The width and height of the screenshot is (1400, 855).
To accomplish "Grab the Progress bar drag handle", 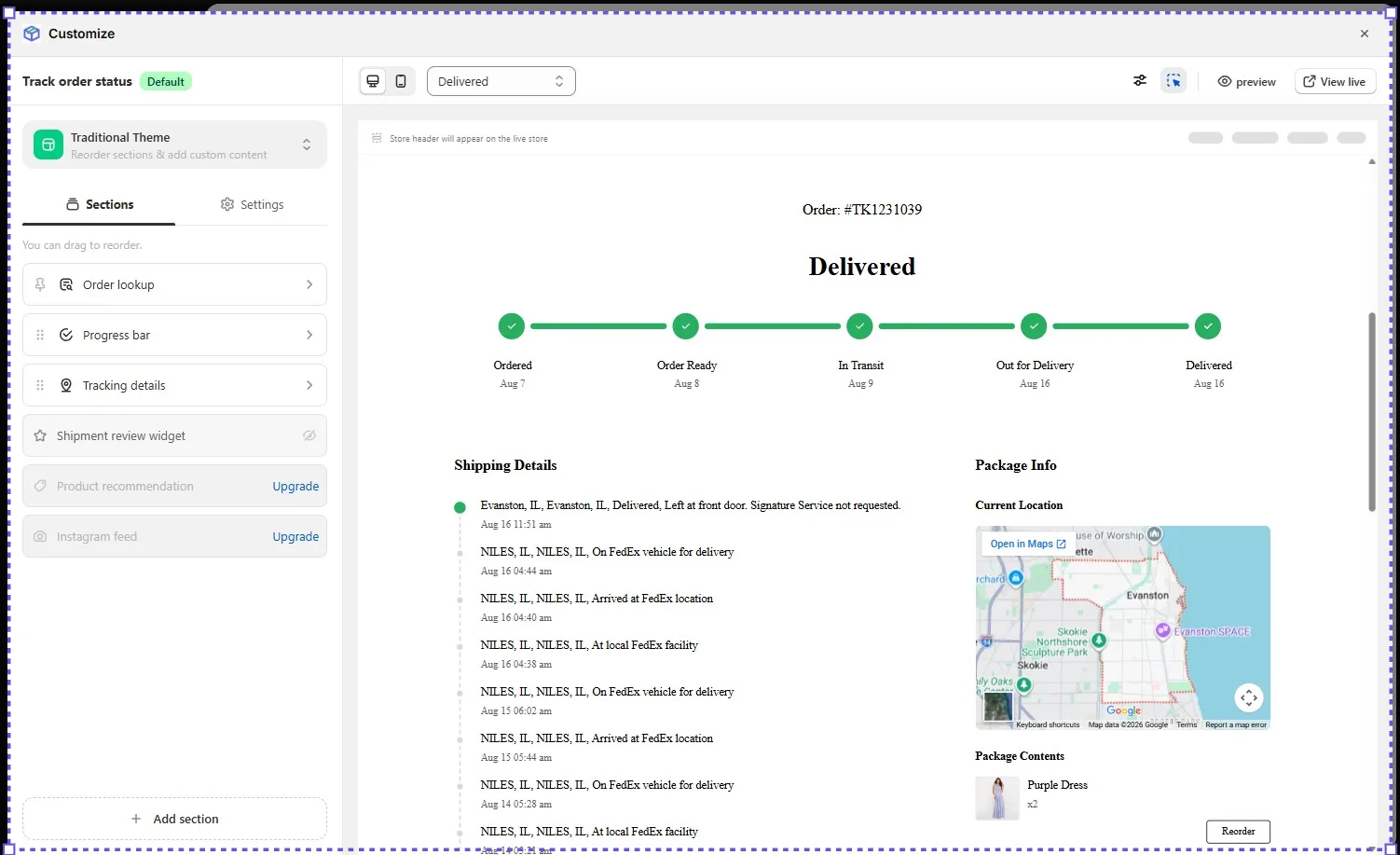I will click(x=40, y=335).
